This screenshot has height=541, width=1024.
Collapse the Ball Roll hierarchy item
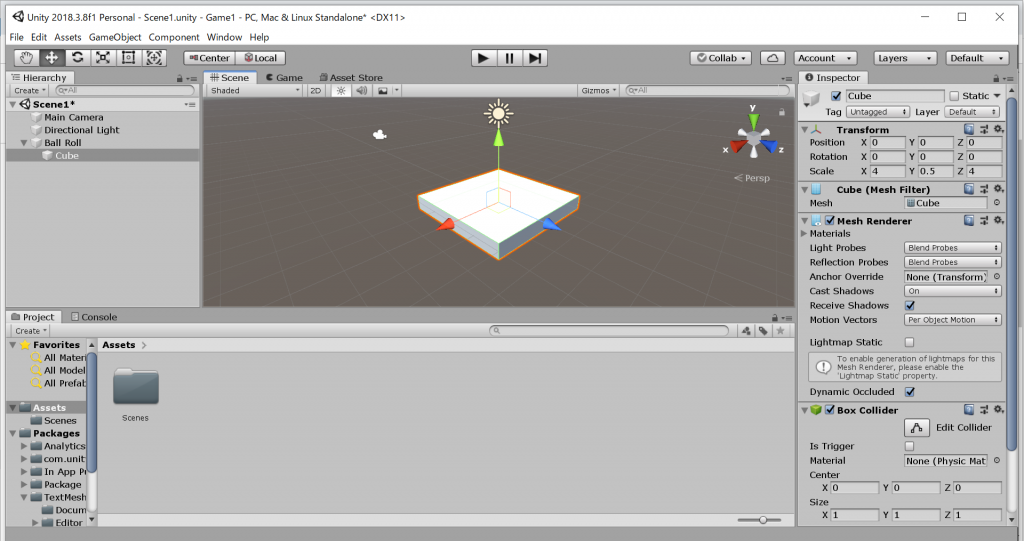[x=24, y=143]
